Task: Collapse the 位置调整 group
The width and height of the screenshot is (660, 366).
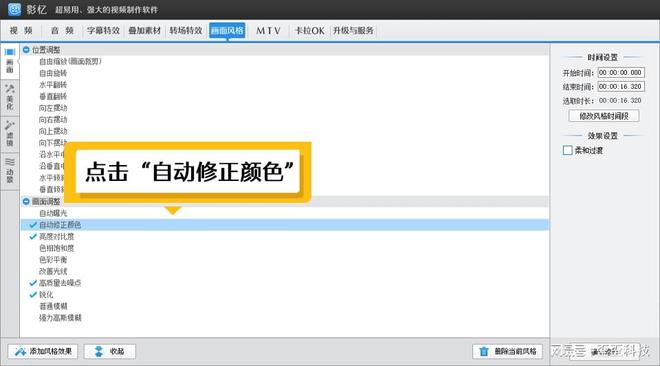Action: point(26,50)
